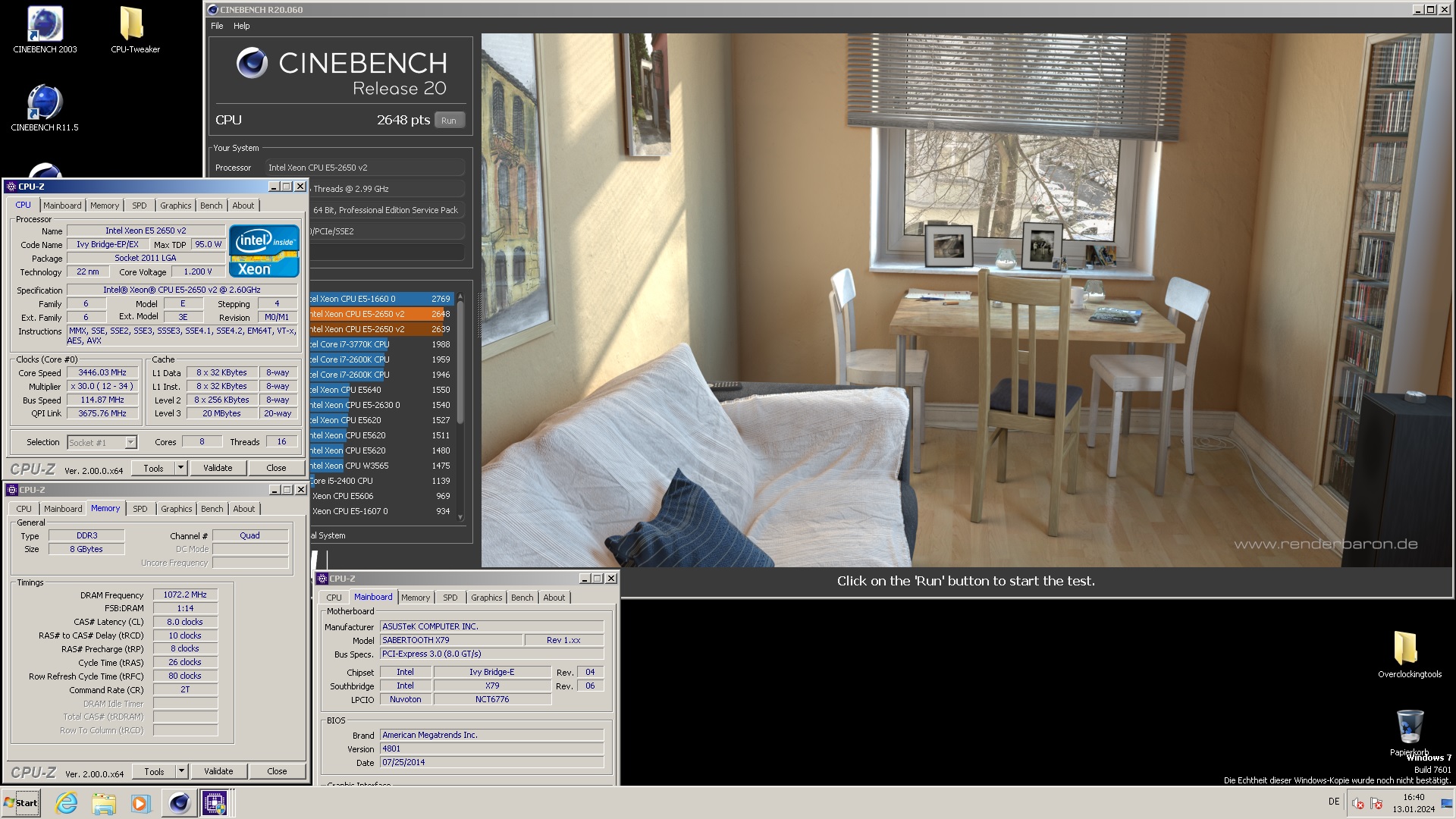Click the DRAM Frequency 1072.2 MHz field

click(x=185, y=595)
